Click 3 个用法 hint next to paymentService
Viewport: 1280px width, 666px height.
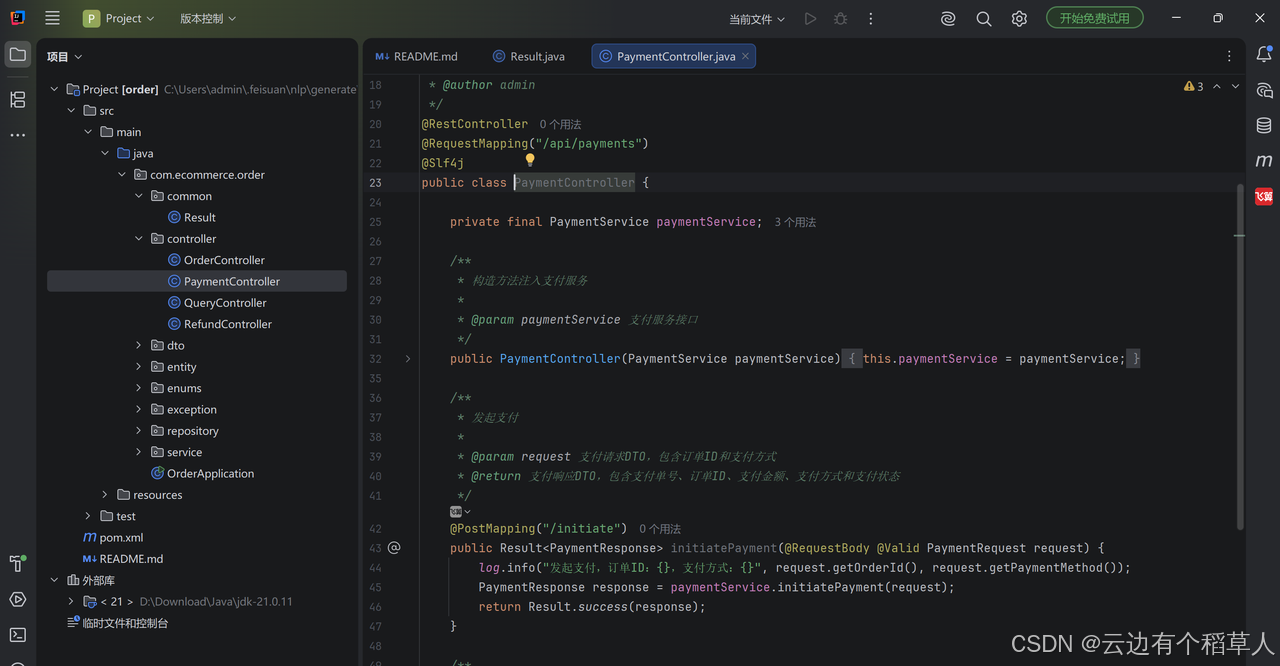795,222
